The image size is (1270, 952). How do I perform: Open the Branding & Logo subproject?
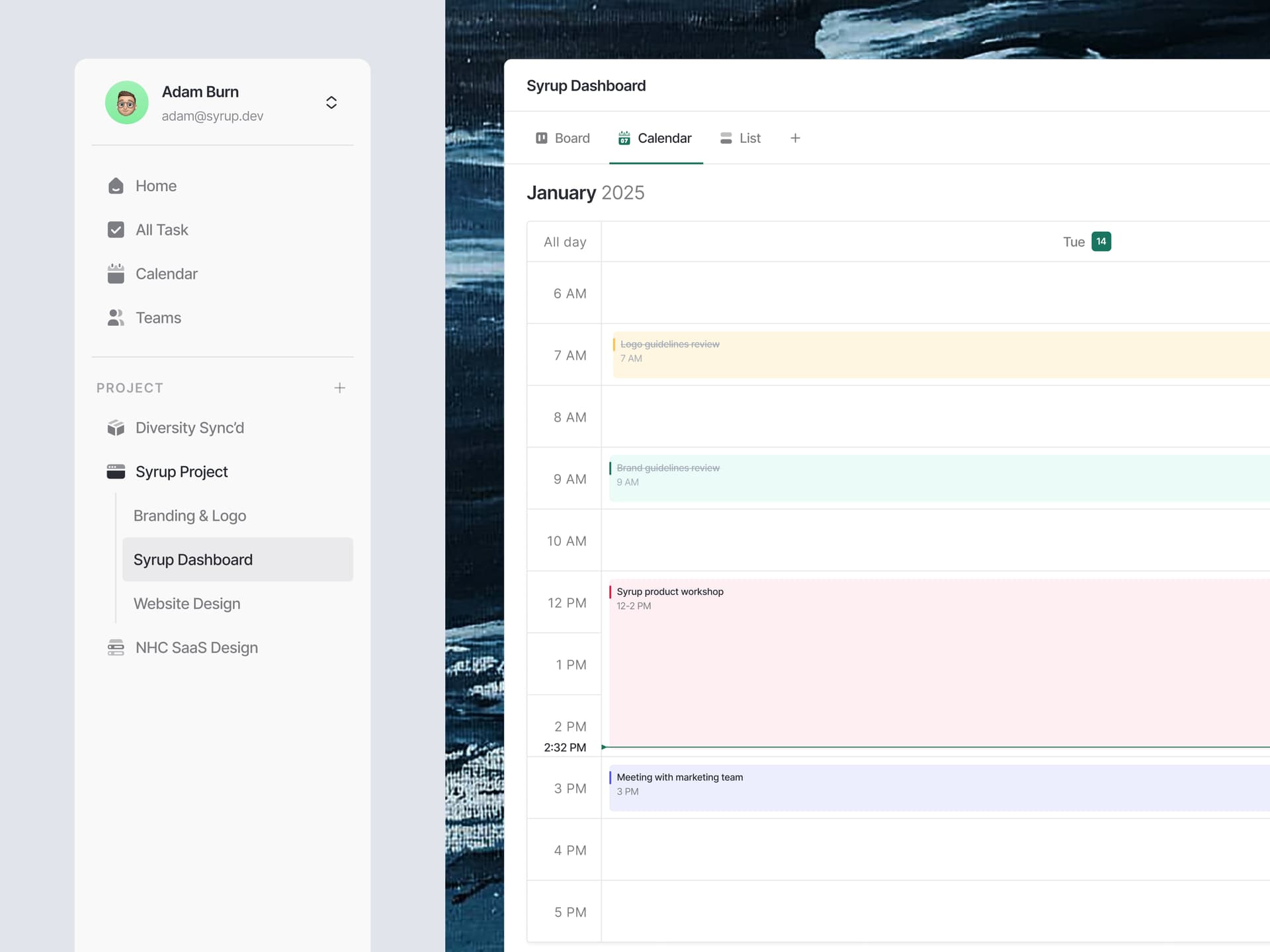click(190, 516)
